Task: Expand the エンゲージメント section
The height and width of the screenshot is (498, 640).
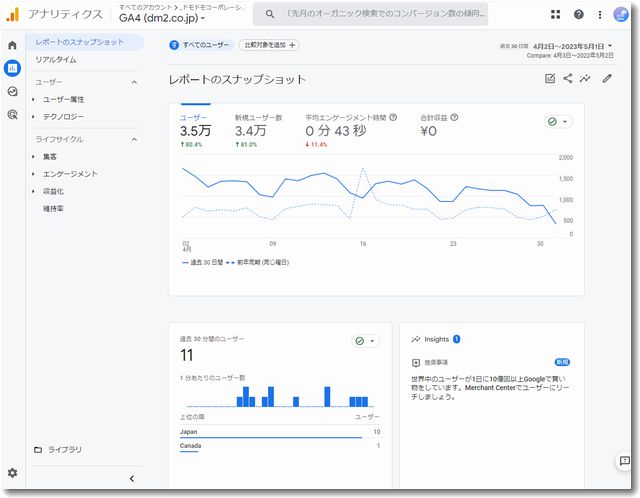Action: (69, 173)
